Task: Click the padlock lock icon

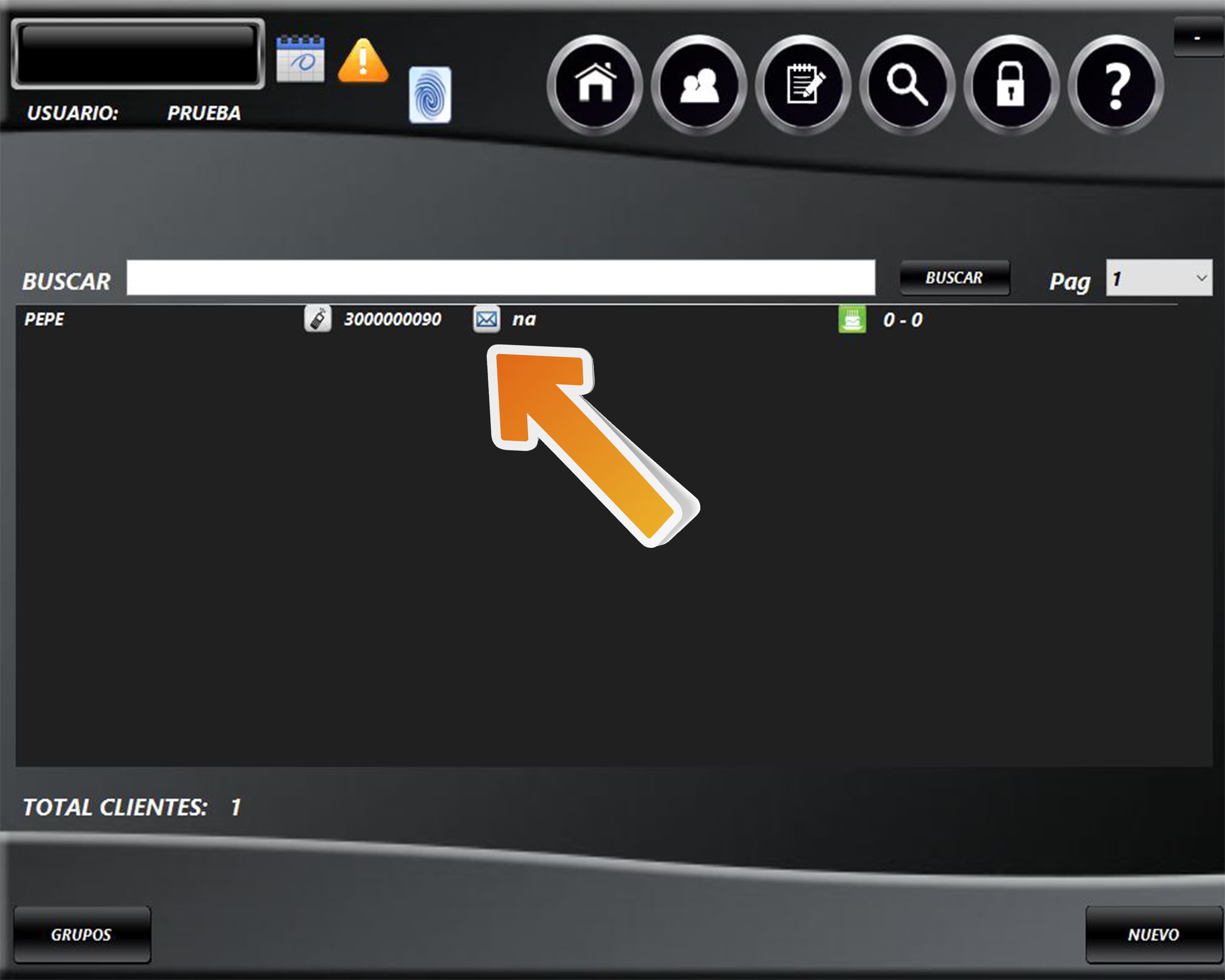Action: (1011, 85)
